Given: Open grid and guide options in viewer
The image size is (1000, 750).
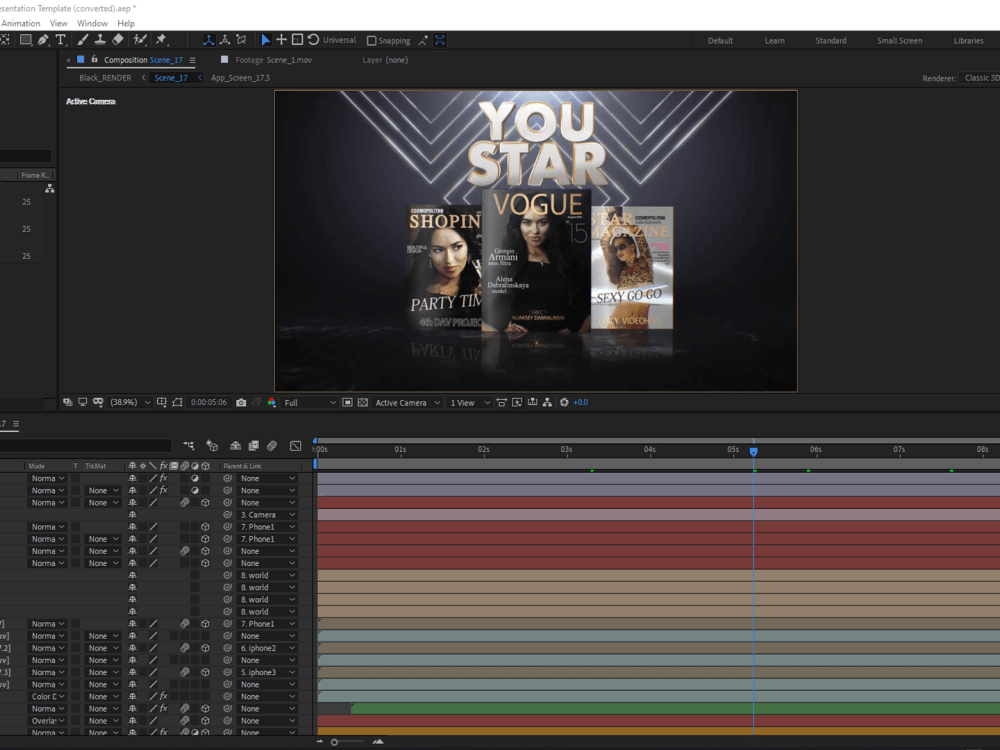Looking at the screenshot, I should [161, 402].
